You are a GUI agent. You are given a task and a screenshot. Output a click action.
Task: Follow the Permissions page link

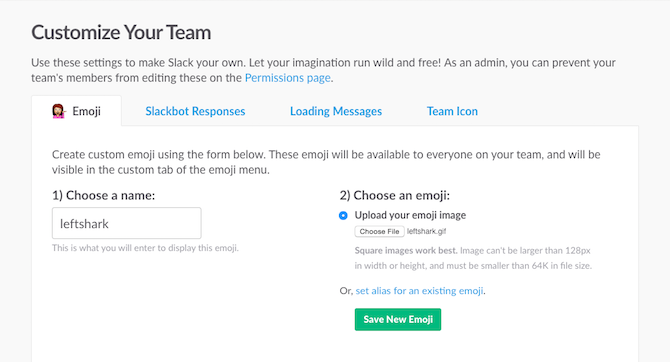(288, 78)
